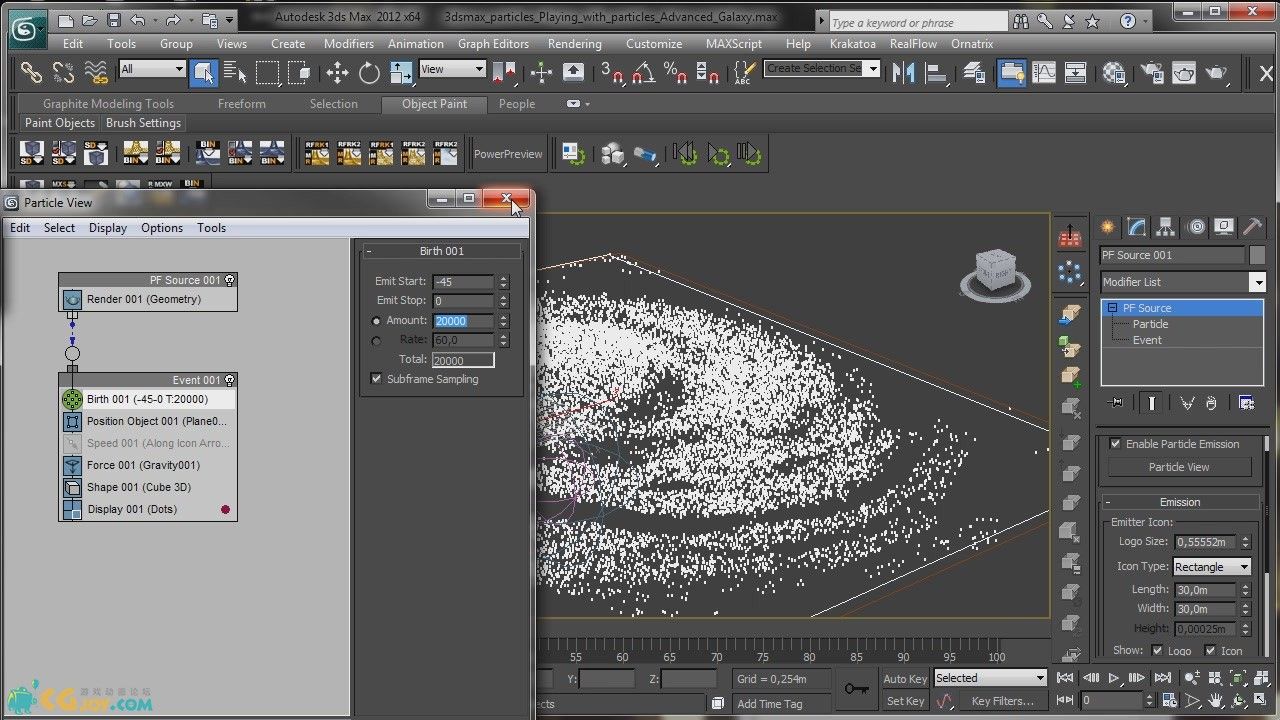This screenshot has height=720, width=1280.
Task: Activate the Select Object tool
Action: tap(204, 72)
